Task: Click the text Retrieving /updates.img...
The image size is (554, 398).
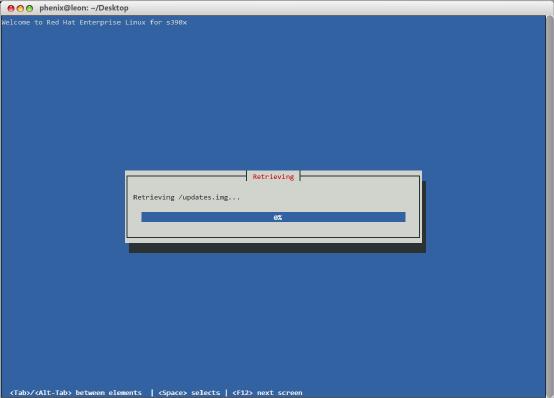Action: tap(186, 197)
